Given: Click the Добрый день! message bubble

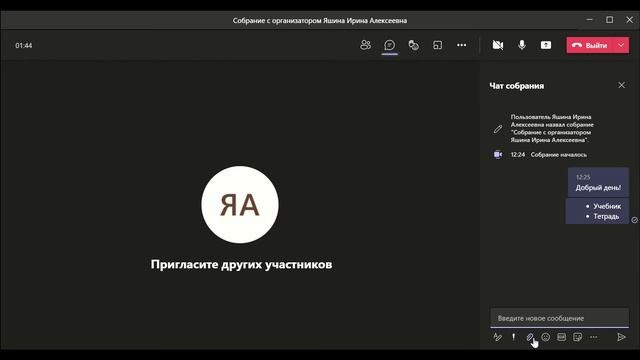Looking at the screenshot, I should (x=598, y=182).
